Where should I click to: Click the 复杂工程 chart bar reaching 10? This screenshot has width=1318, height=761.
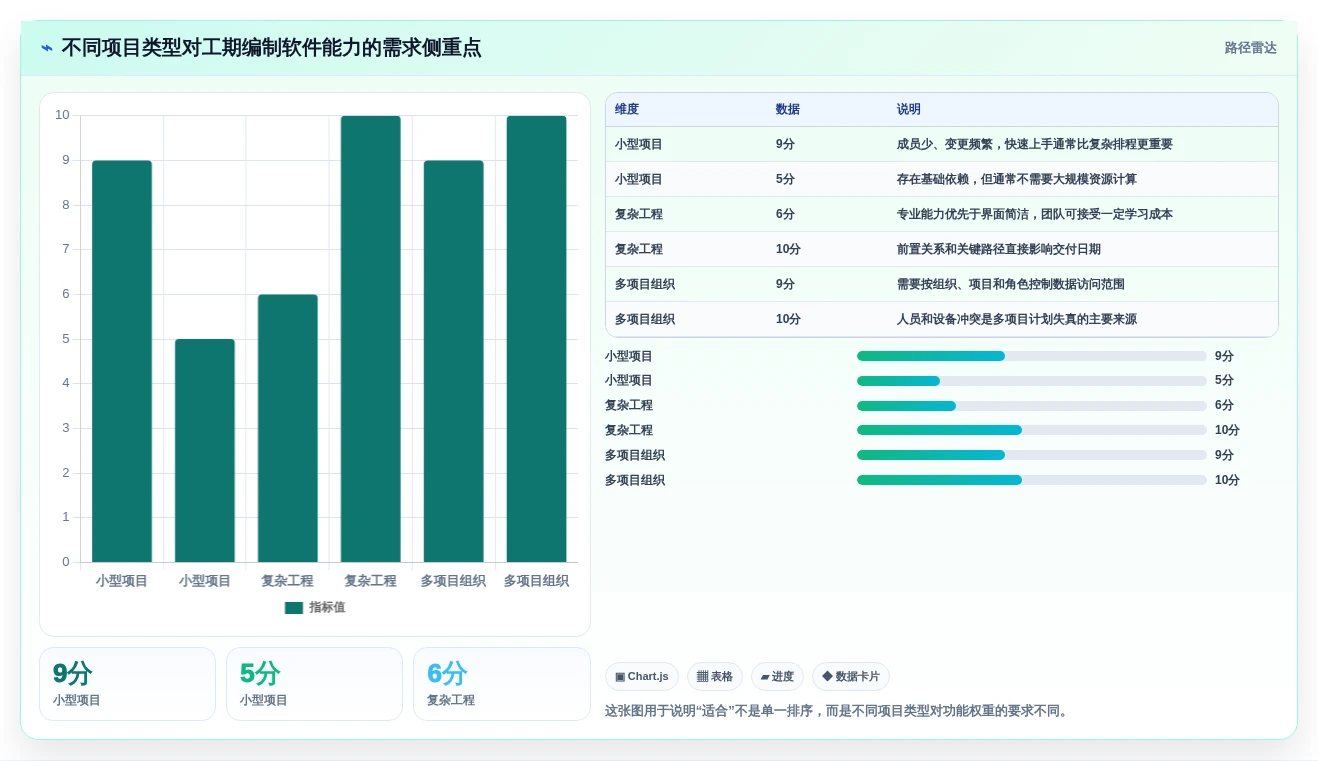pos(370,339)
